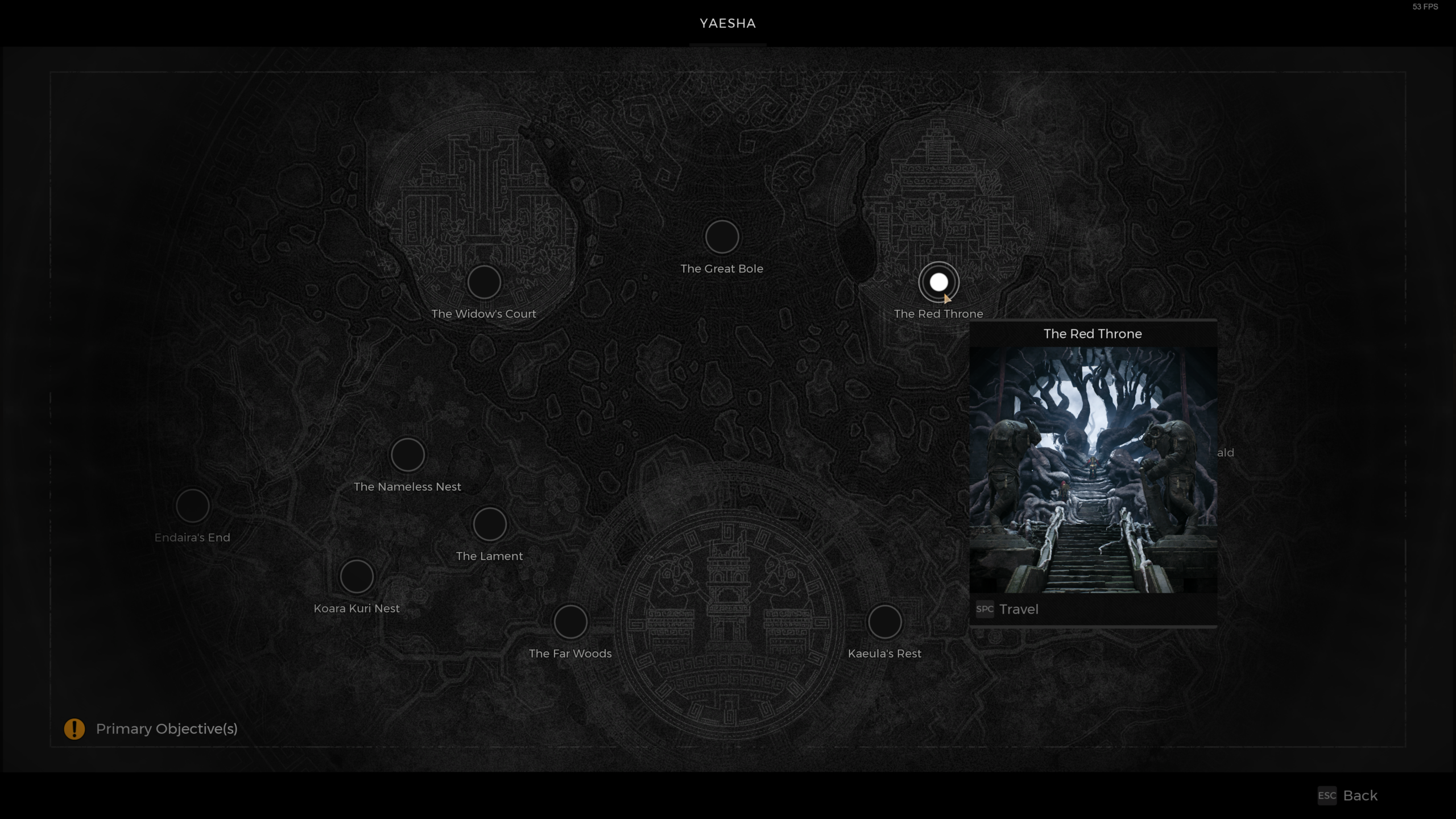Select Endaira's End map node
The image size is (1456, 819).
point(192,506)
